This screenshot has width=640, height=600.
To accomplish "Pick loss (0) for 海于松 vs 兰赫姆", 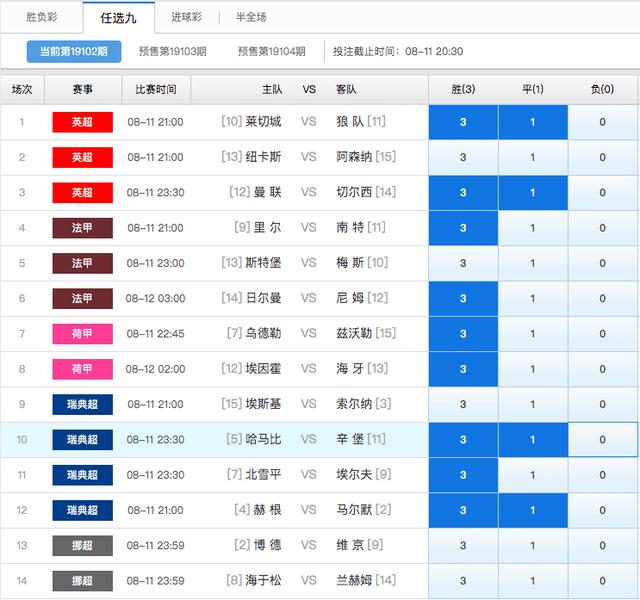I will [x=602, y=581].
